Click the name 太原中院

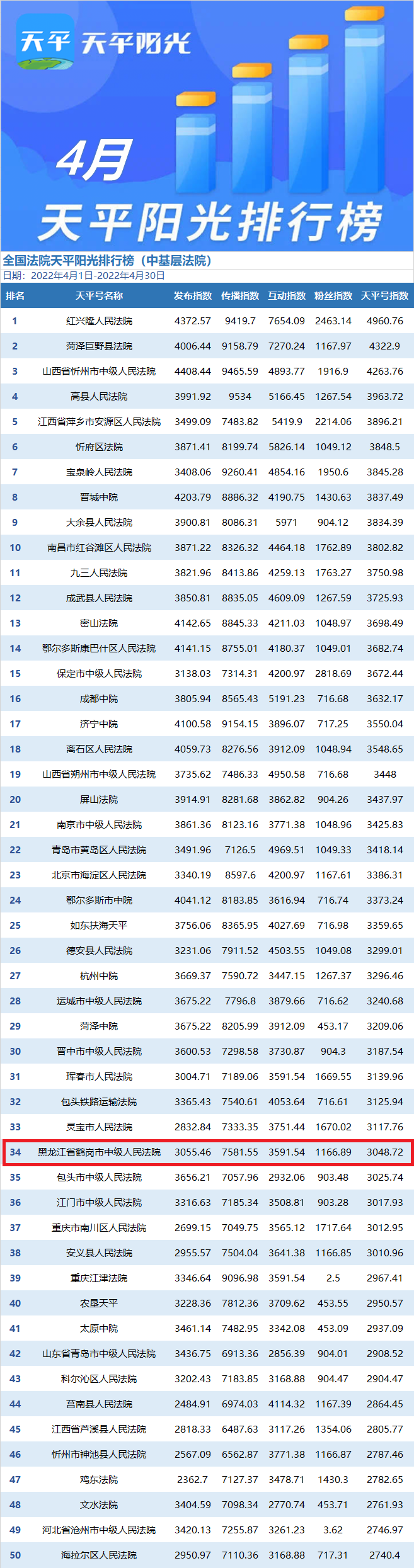[99, 1328]
